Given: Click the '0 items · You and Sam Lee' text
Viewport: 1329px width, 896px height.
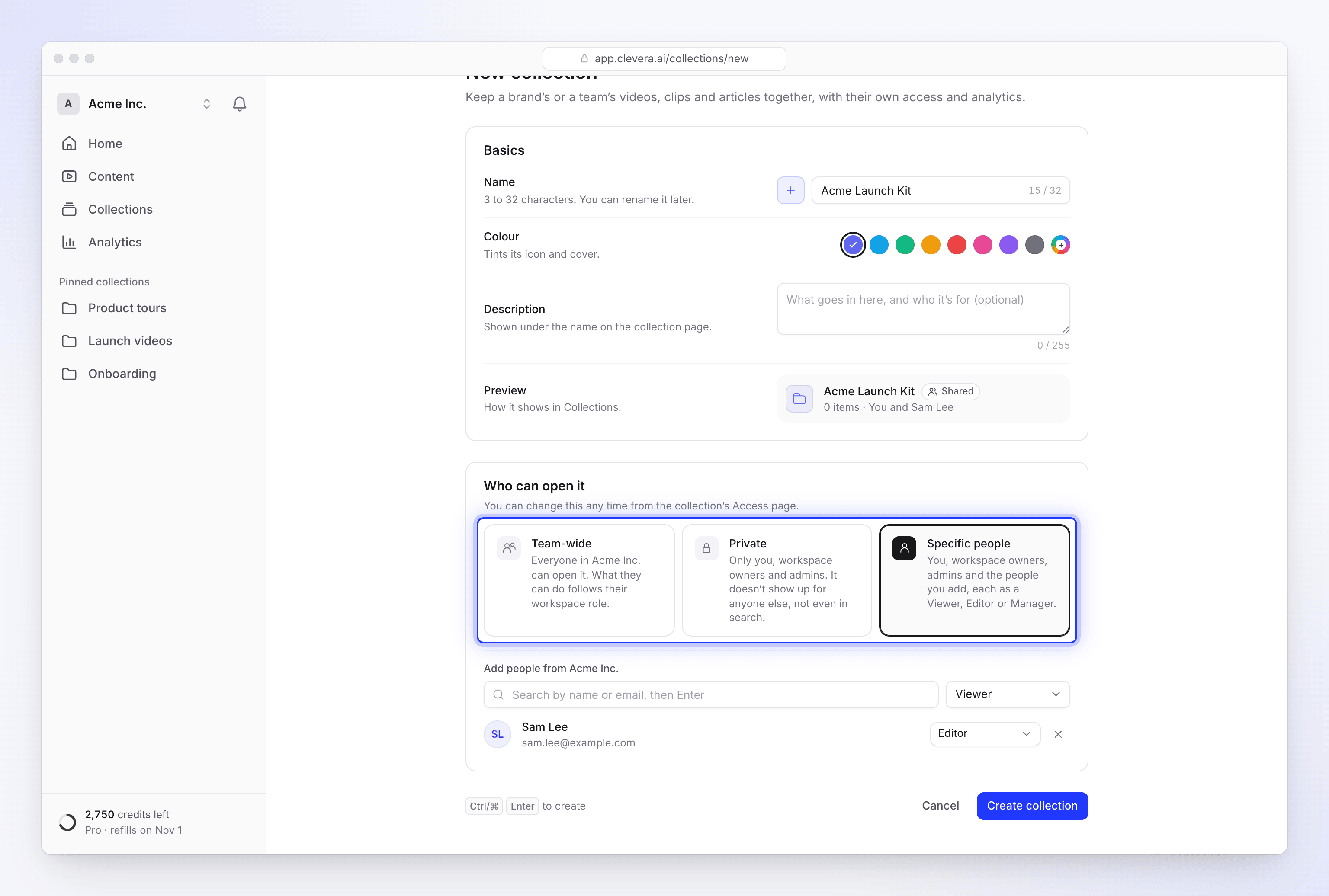Looking at the screenshot, I should click(888, 407).
